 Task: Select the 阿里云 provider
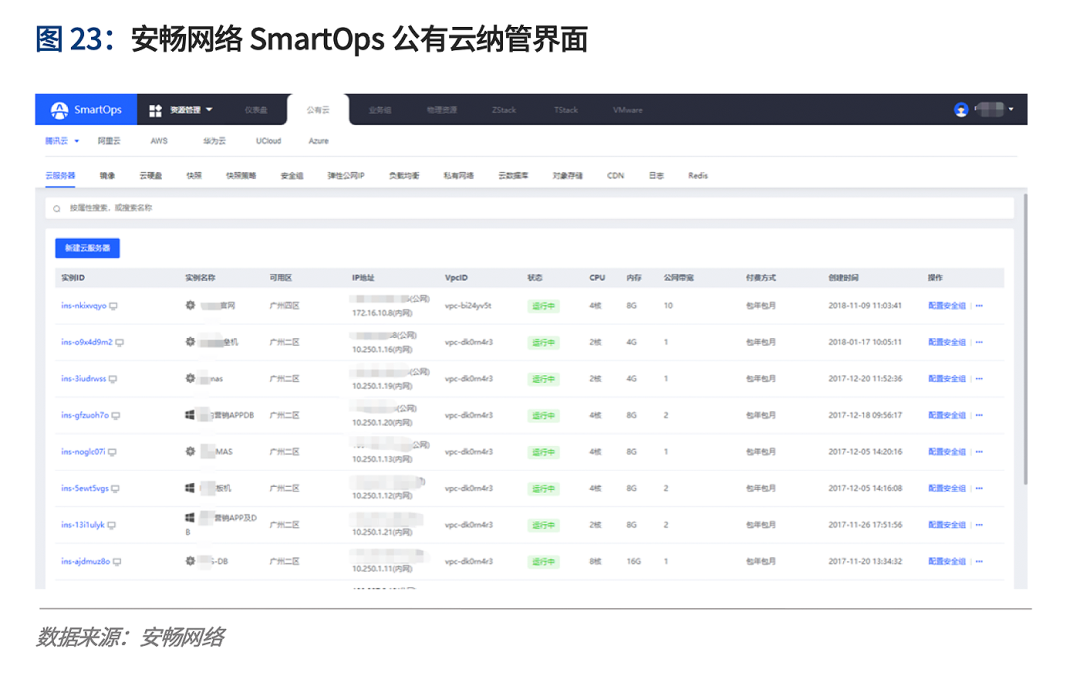[x=109, y=141]
